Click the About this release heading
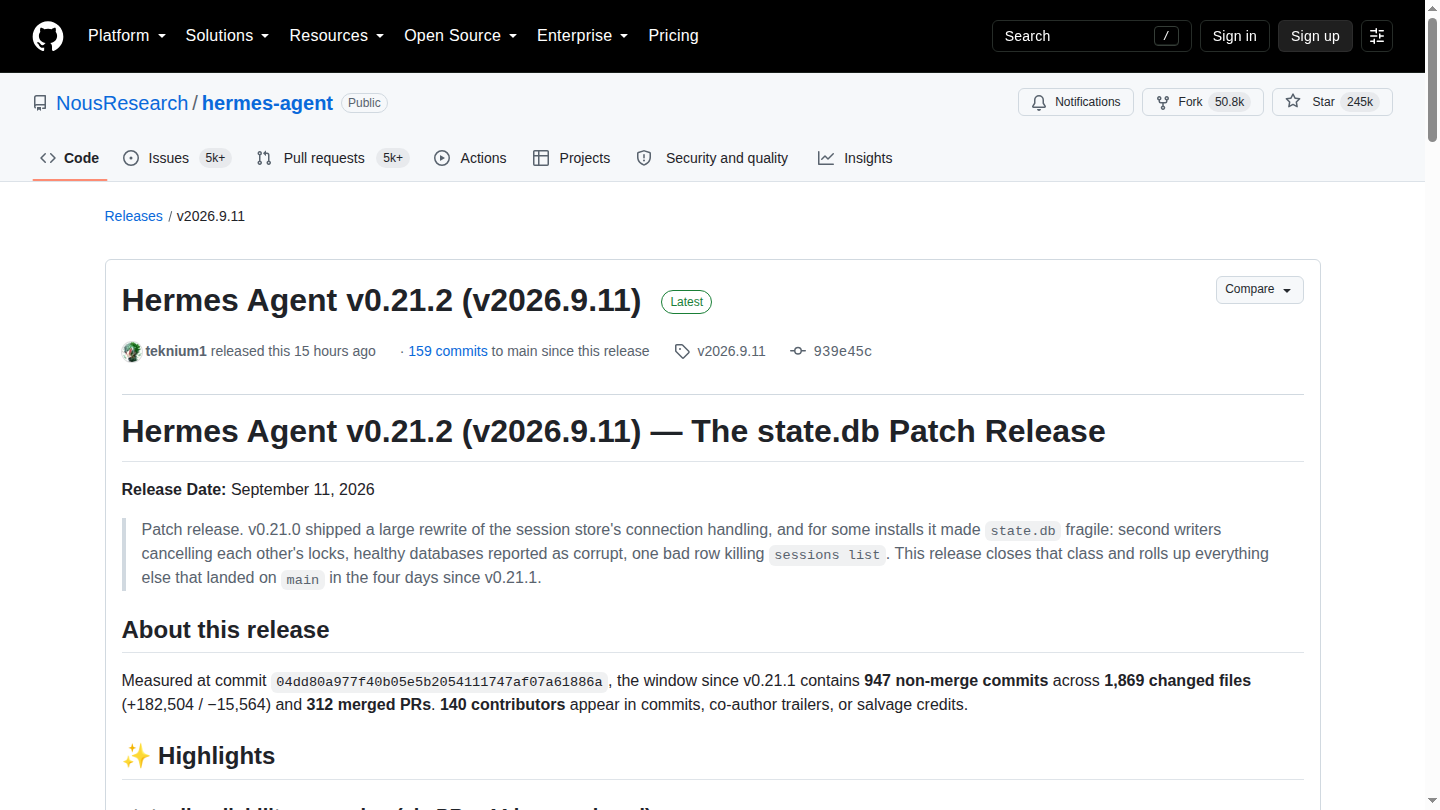Viewport: 1440px width, 810px height. (225, 630)
